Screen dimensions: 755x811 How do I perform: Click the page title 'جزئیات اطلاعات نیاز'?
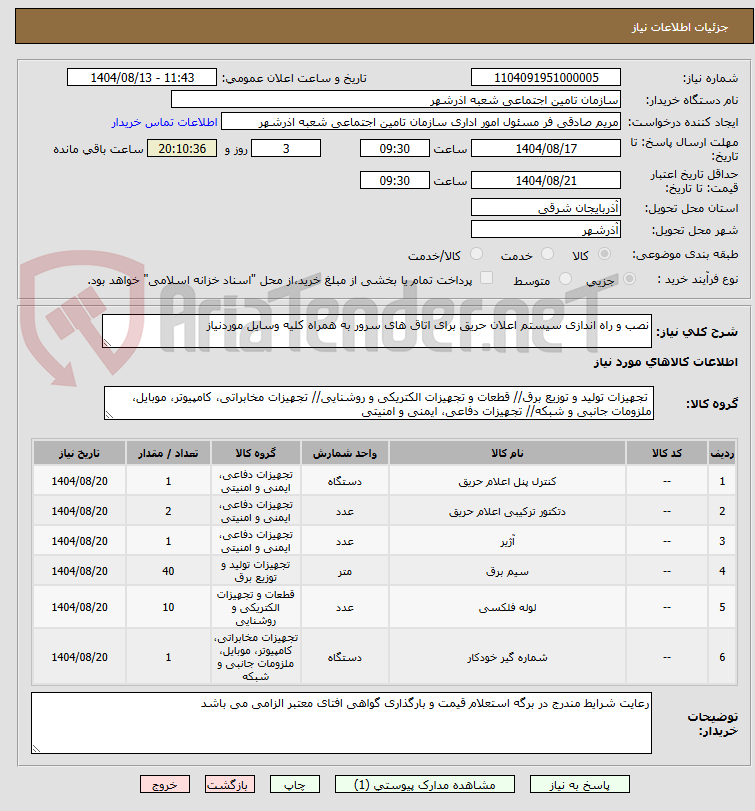680,27
